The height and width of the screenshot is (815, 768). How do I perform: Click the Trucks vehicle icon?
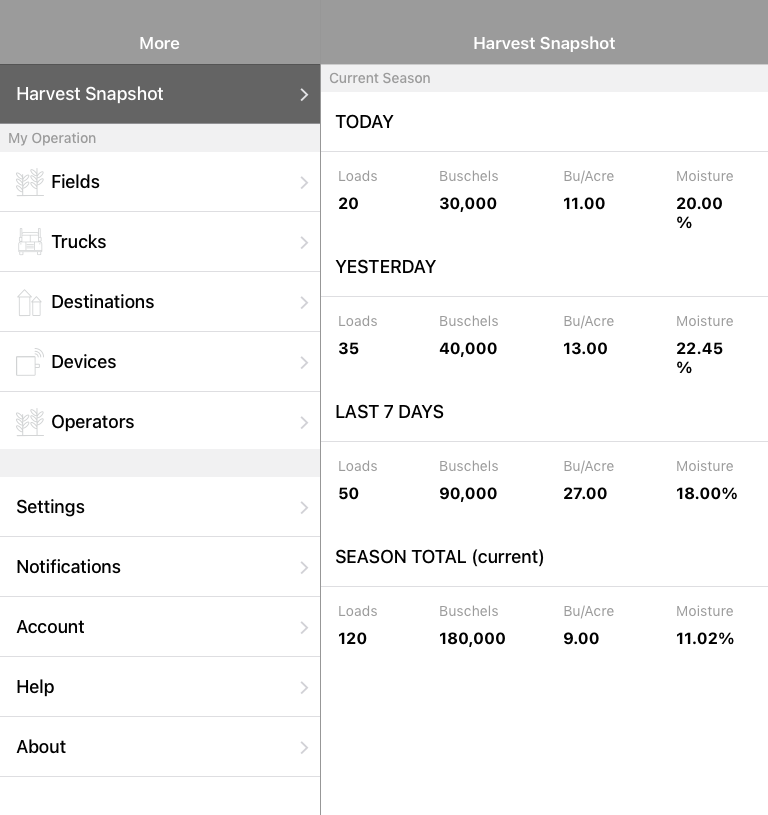pyautogui.click(x=30, y=242)
